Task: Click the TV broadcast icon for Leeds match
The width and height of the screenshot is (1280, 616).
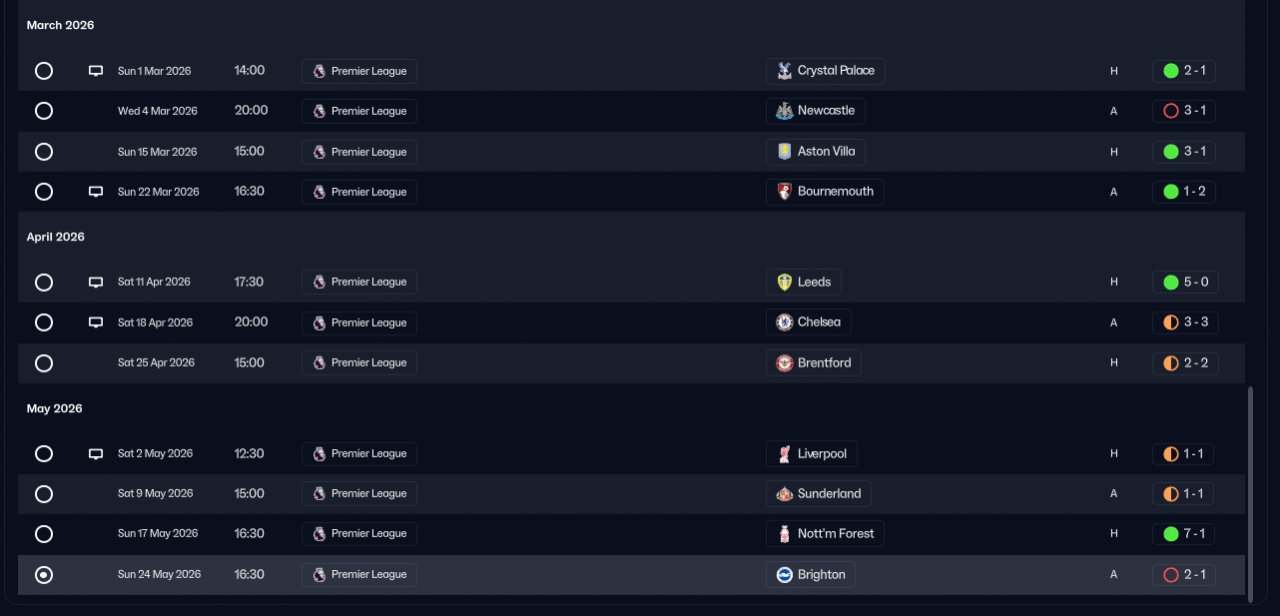Action: click(x=96, y=282)
